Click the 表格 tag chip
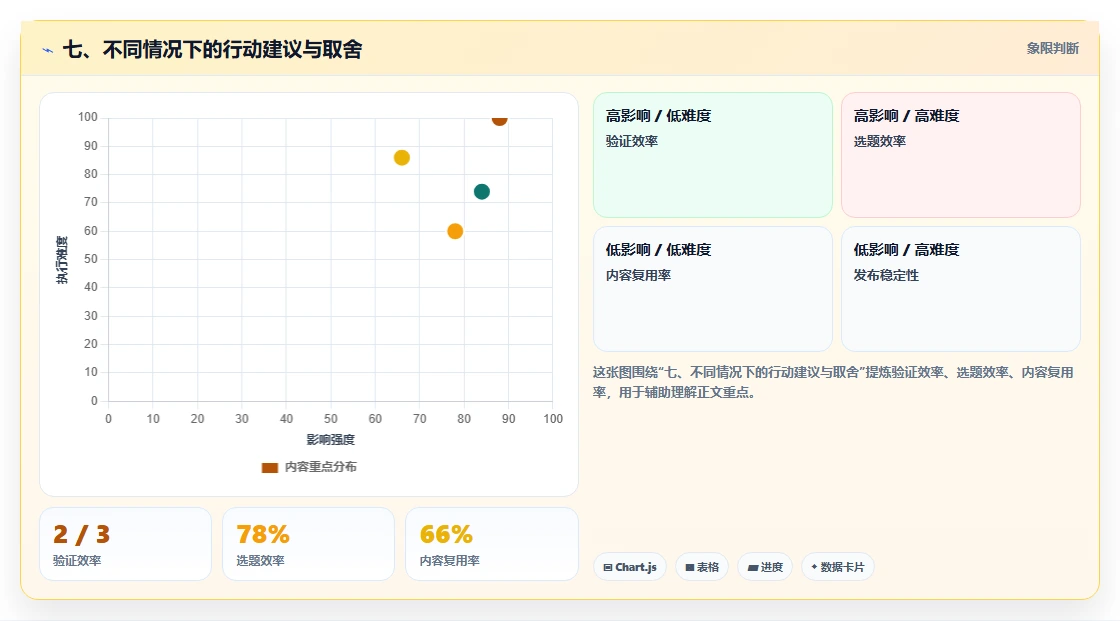This screenshot has width=1120, height=621. click(702, 567)
